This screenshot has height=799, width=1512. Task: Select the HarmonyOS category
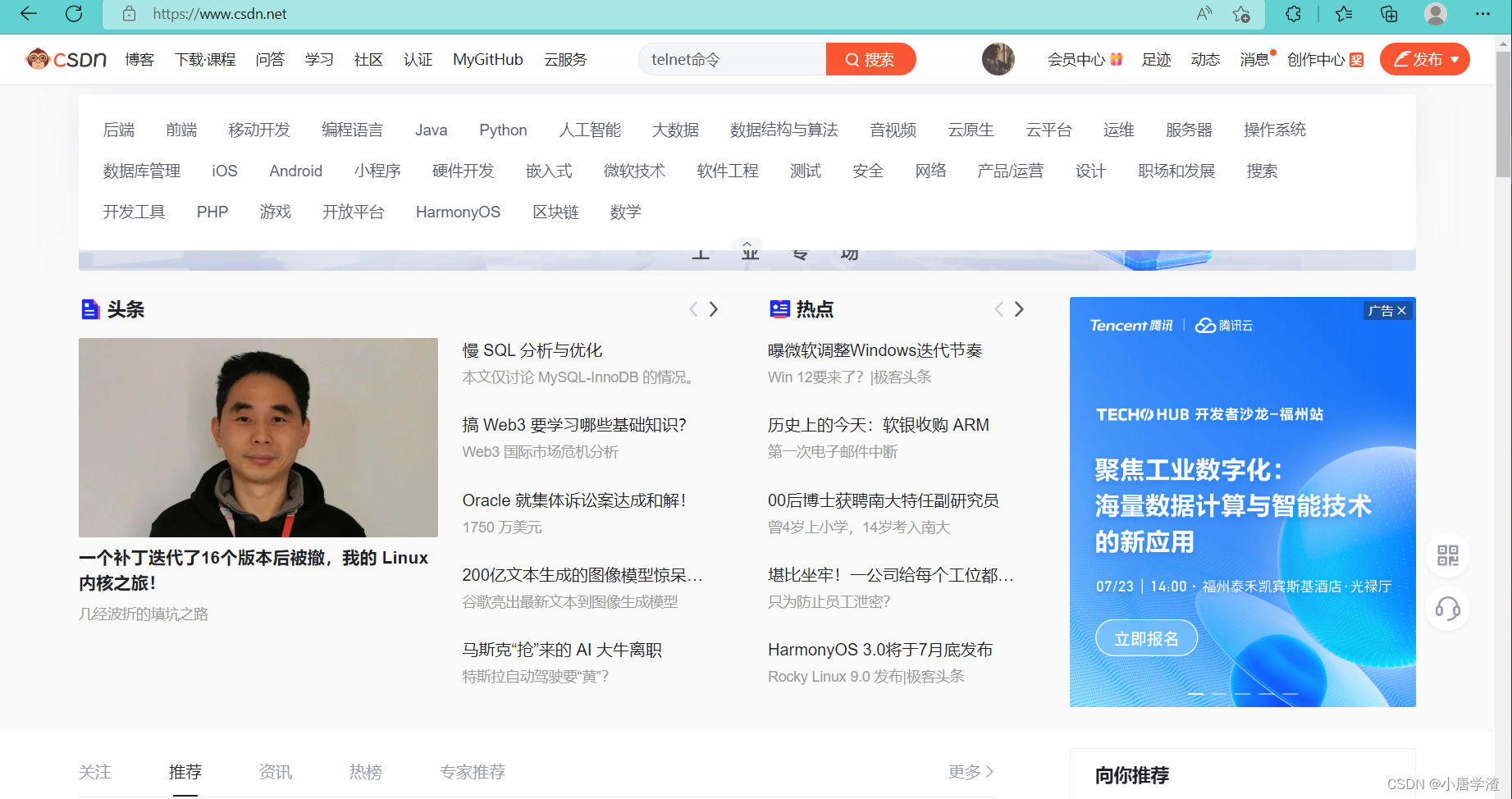(458, 212)
